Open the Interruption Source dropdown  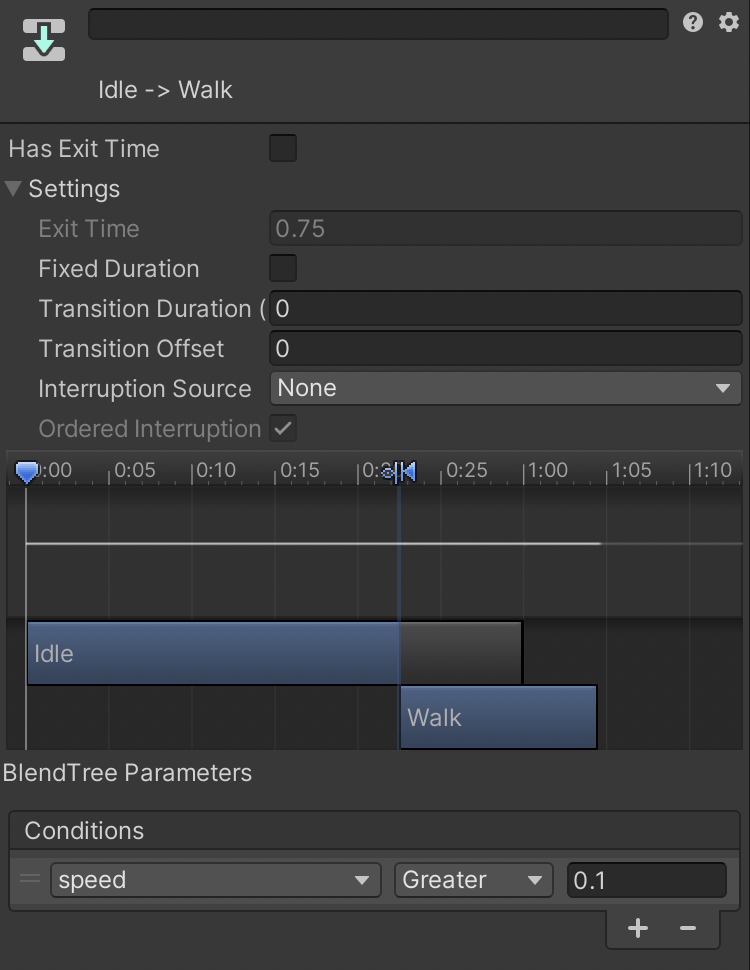505,388
